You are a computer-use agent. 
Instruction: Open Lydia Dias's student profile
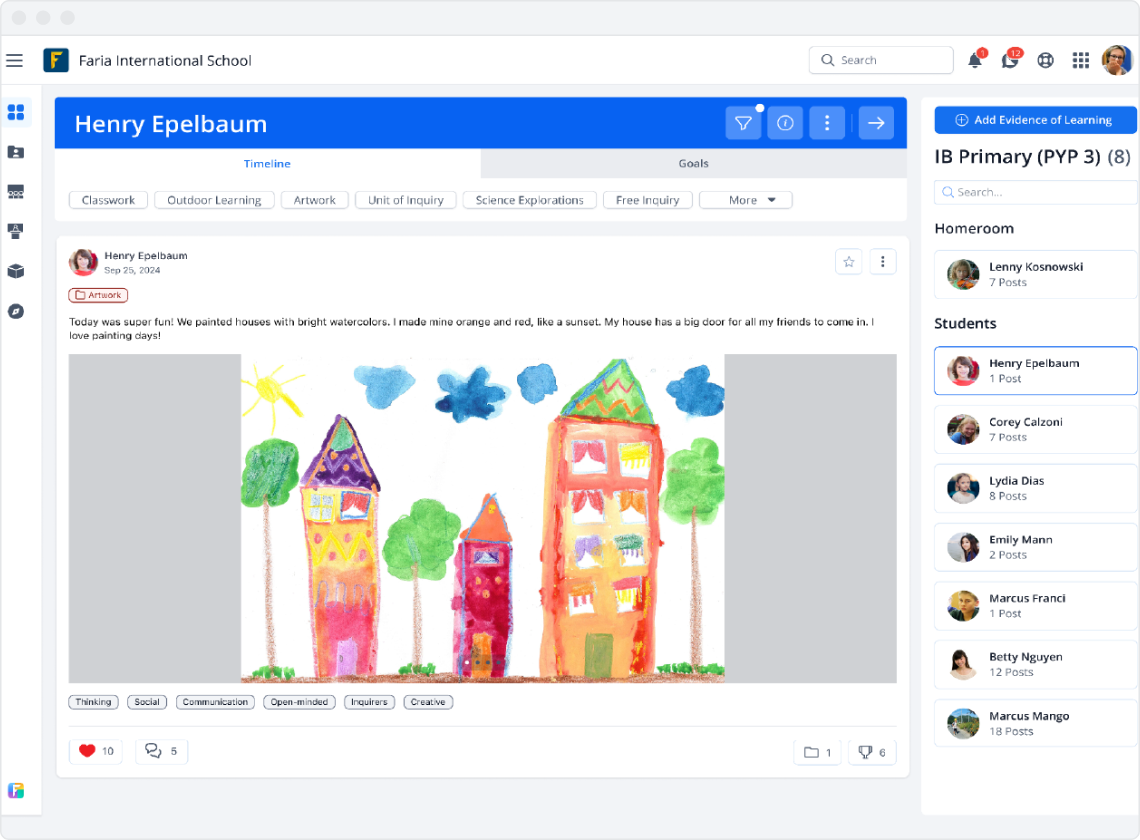coord(1035,488)
